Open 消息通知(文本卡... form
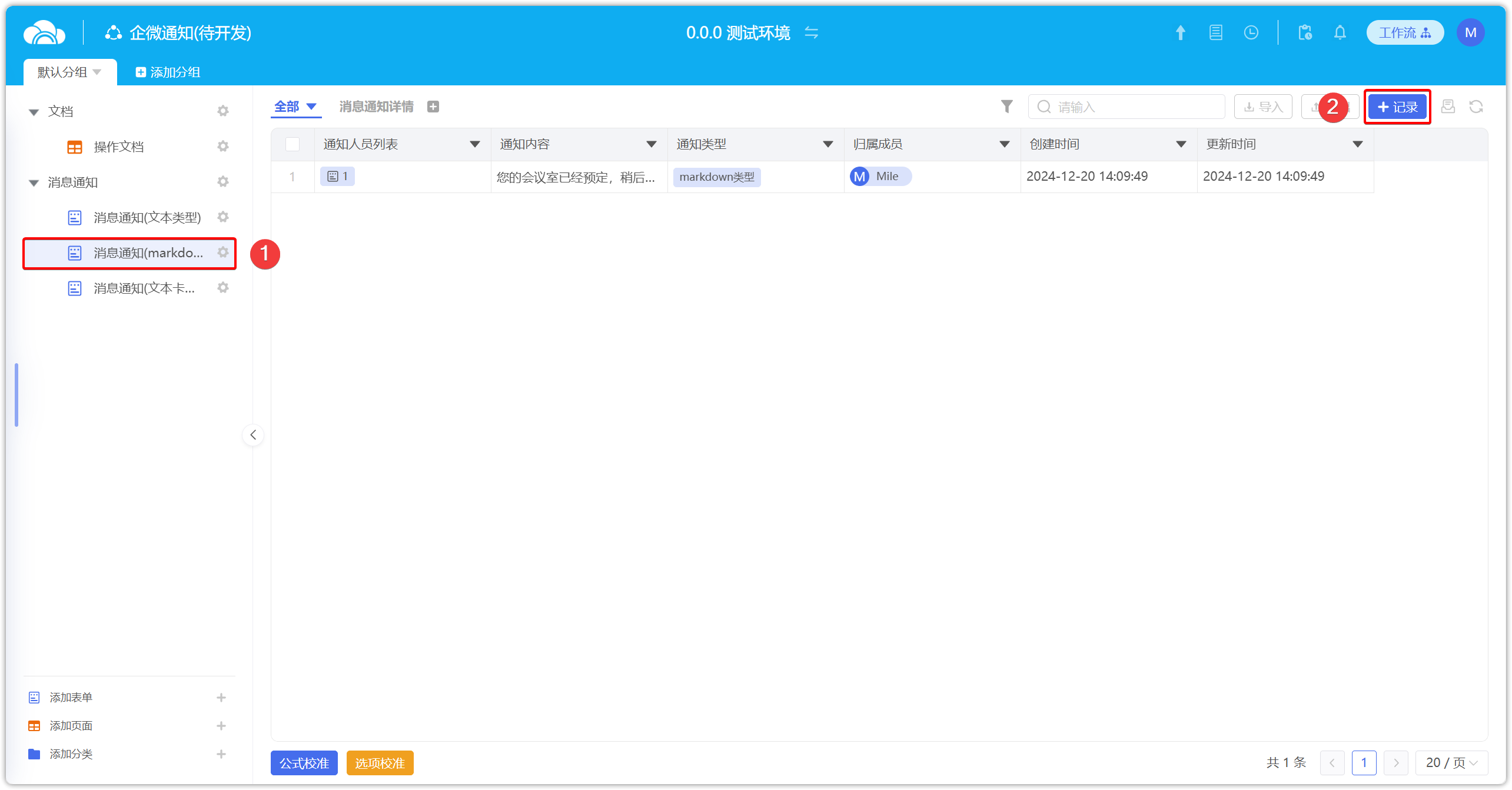Viewport: 1512px width, 790px height. click(x=144, y=288)
